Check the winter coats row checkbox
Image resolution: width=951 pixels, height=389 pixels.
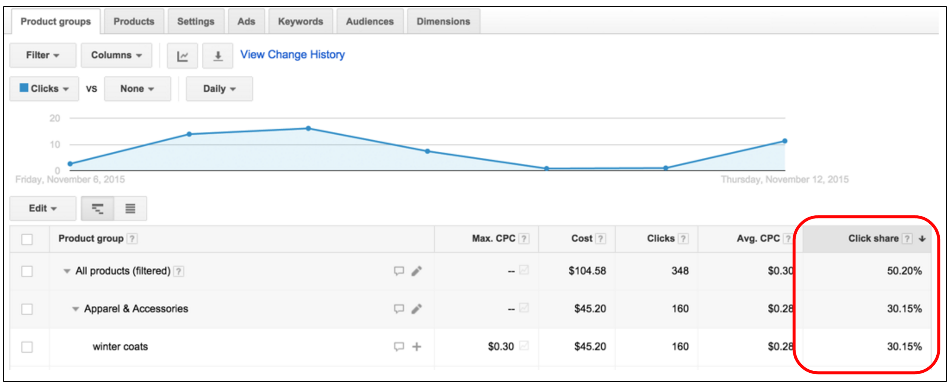pyautogui.click(x=27, y=347)
